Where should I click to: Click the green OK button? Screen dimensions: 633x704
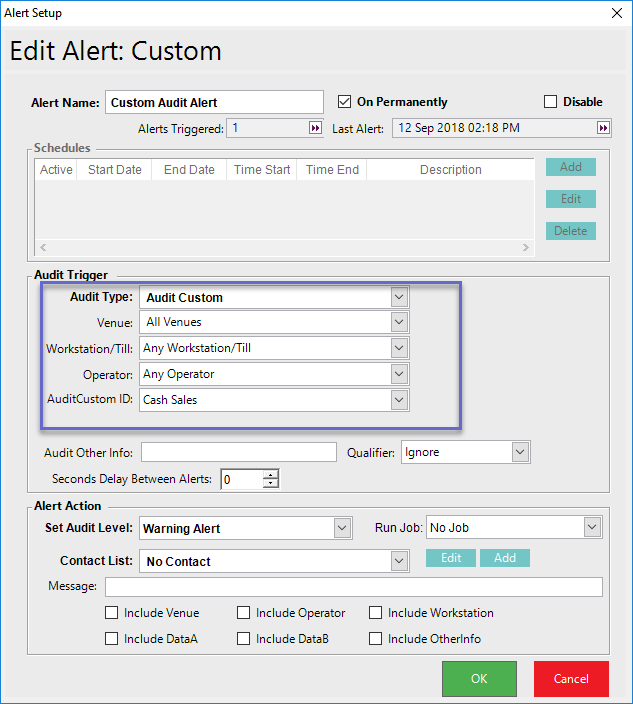(x=479, y=678)
